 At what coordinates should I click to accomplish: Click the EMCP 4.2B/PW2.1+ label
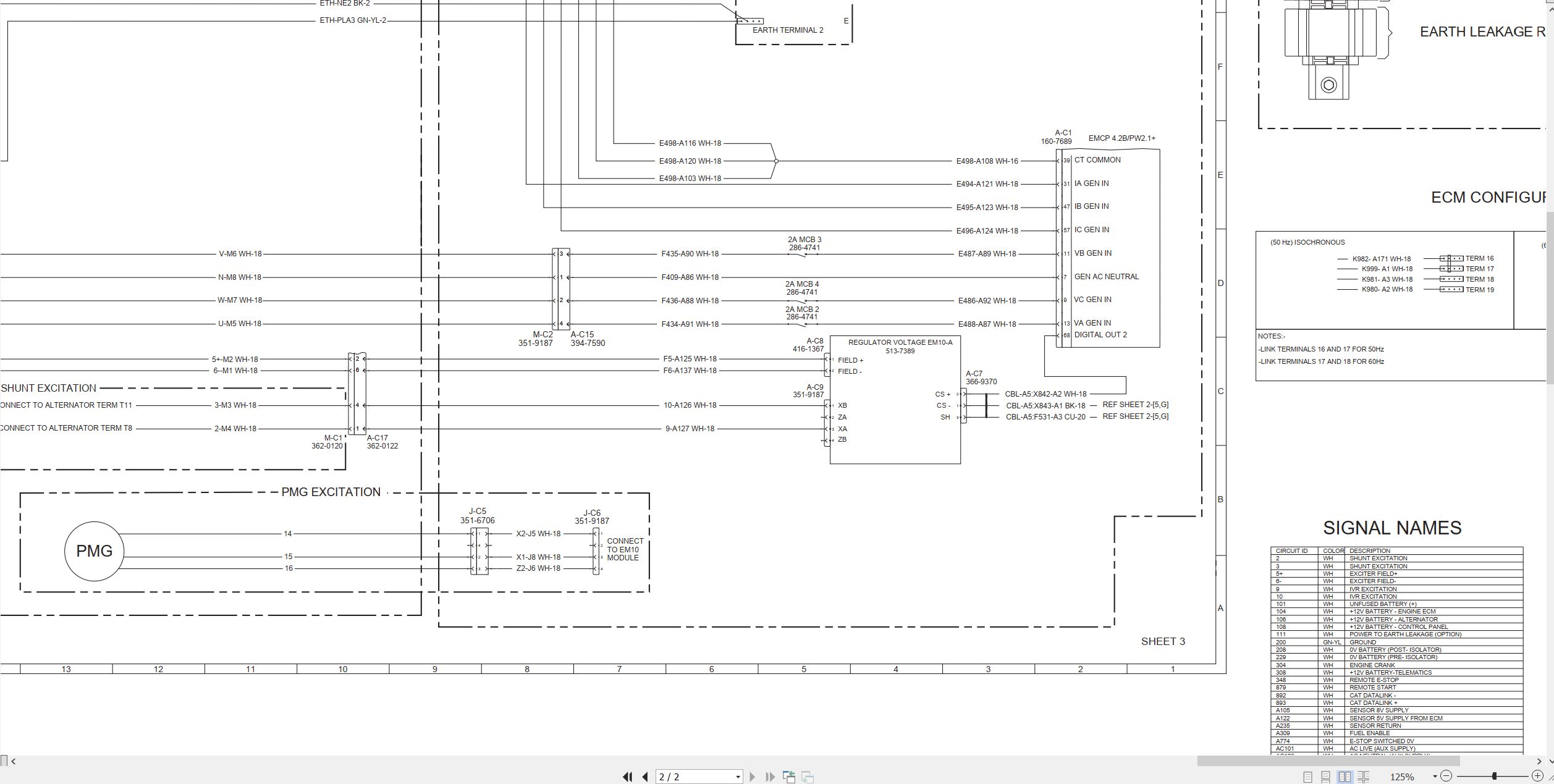[x=1121, y=138]
